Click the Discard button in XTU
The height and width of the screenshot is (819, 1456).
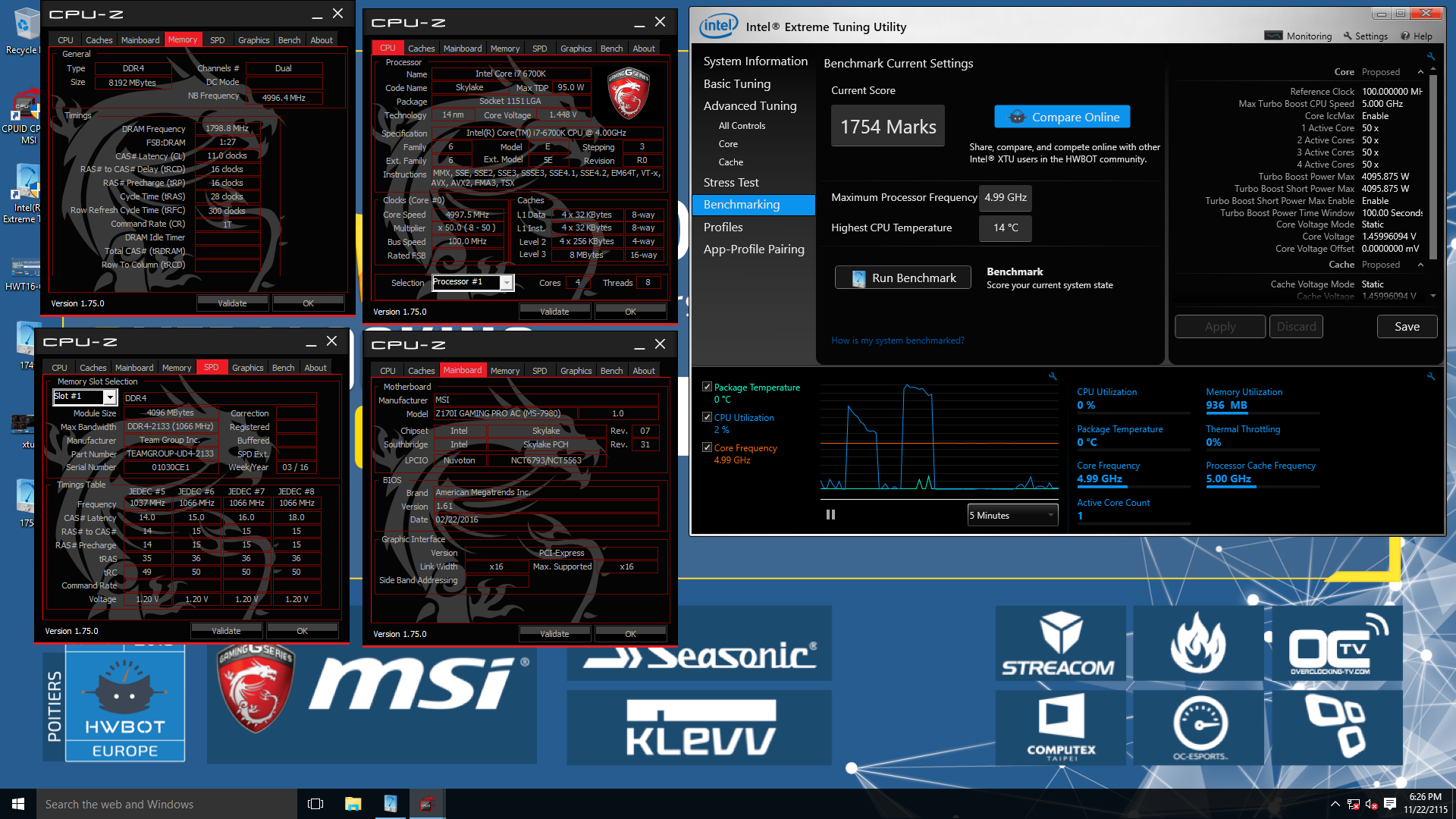[x=1296, y=327]
